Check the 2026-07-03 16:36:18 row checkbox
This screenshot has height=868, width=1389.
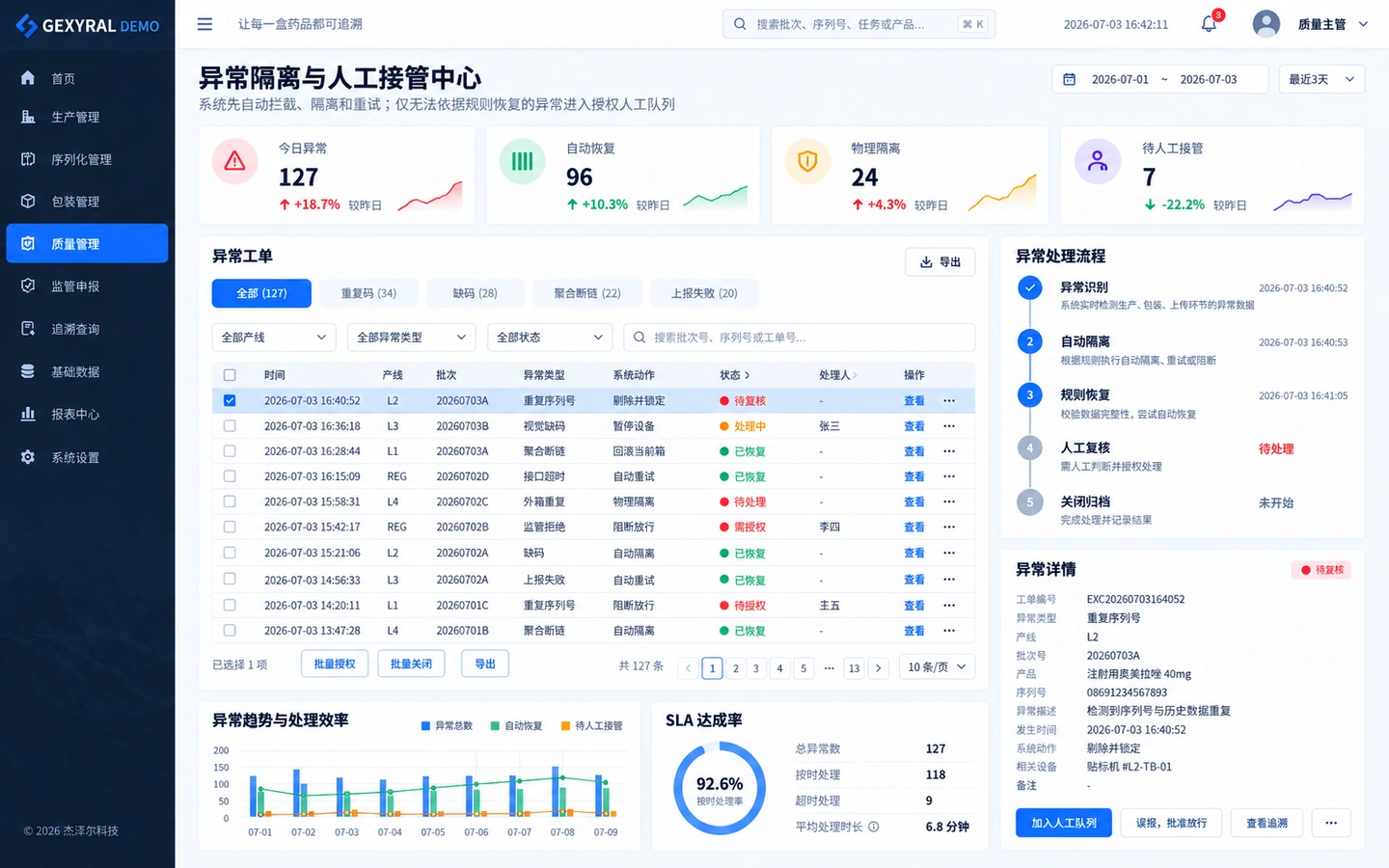tap(230, 425)
